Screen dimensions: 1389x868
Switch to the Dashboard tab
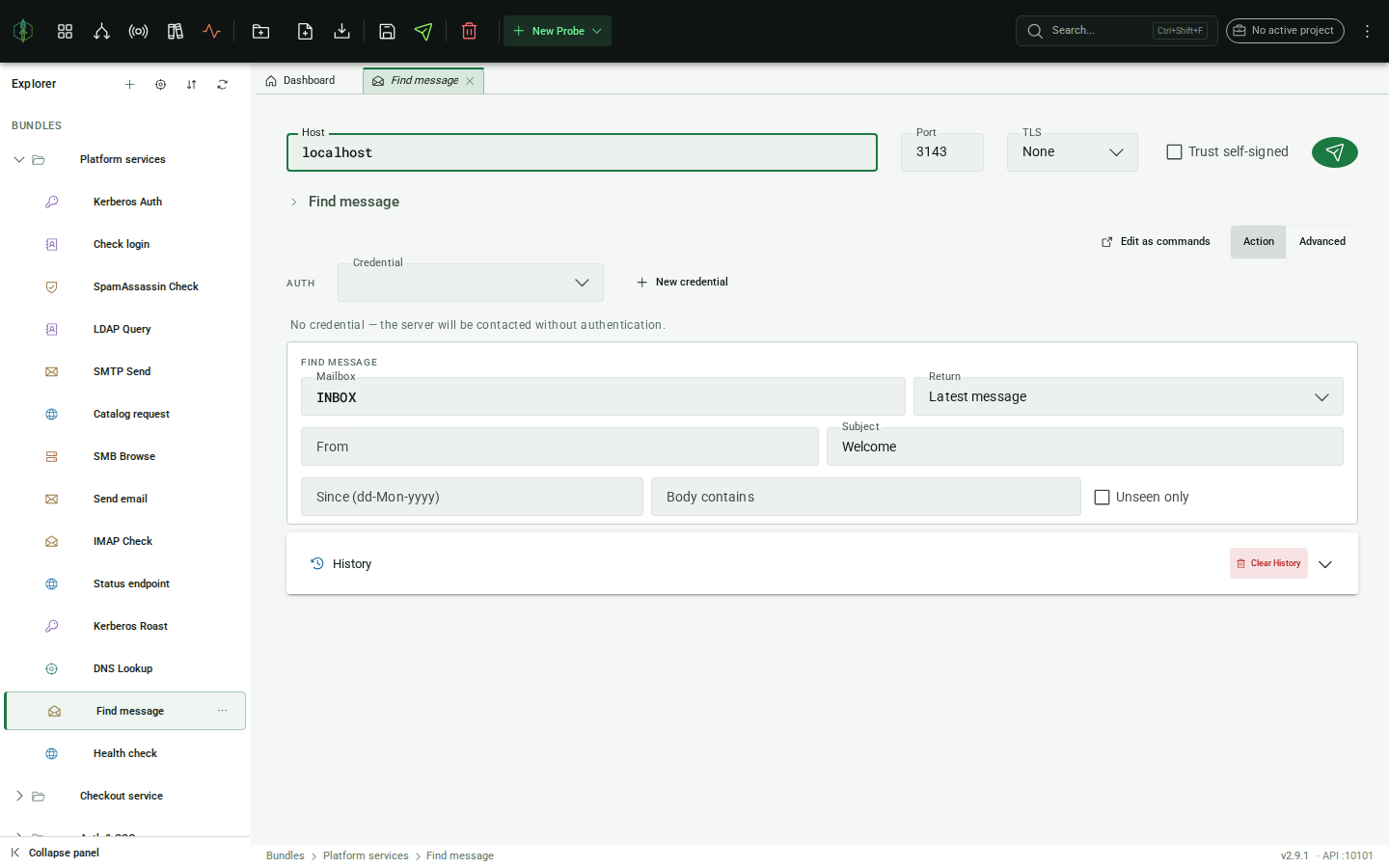[x=300, y=81]
